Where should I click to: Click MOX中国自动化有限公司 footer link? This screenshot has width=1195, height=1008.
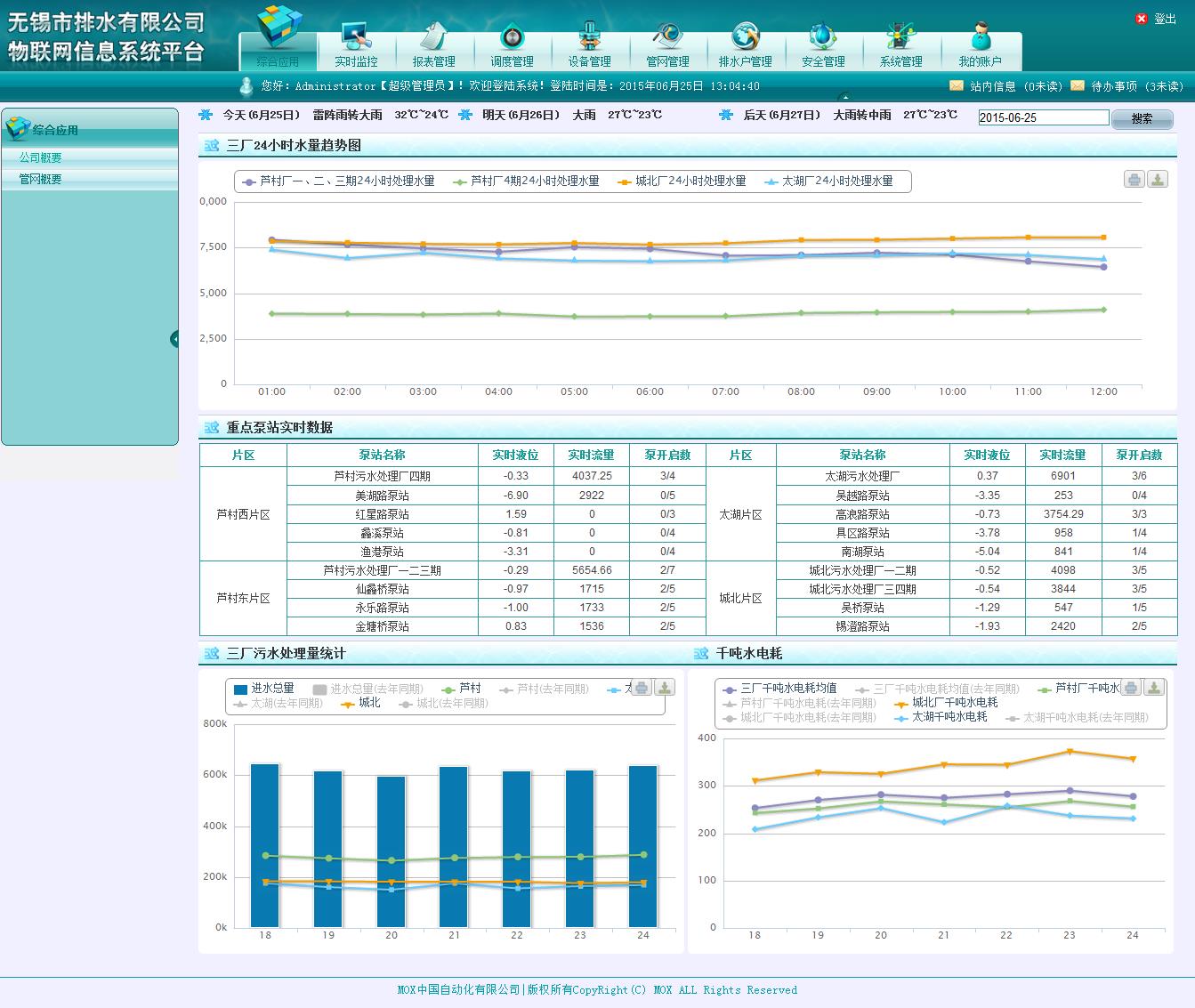point(458,990)
